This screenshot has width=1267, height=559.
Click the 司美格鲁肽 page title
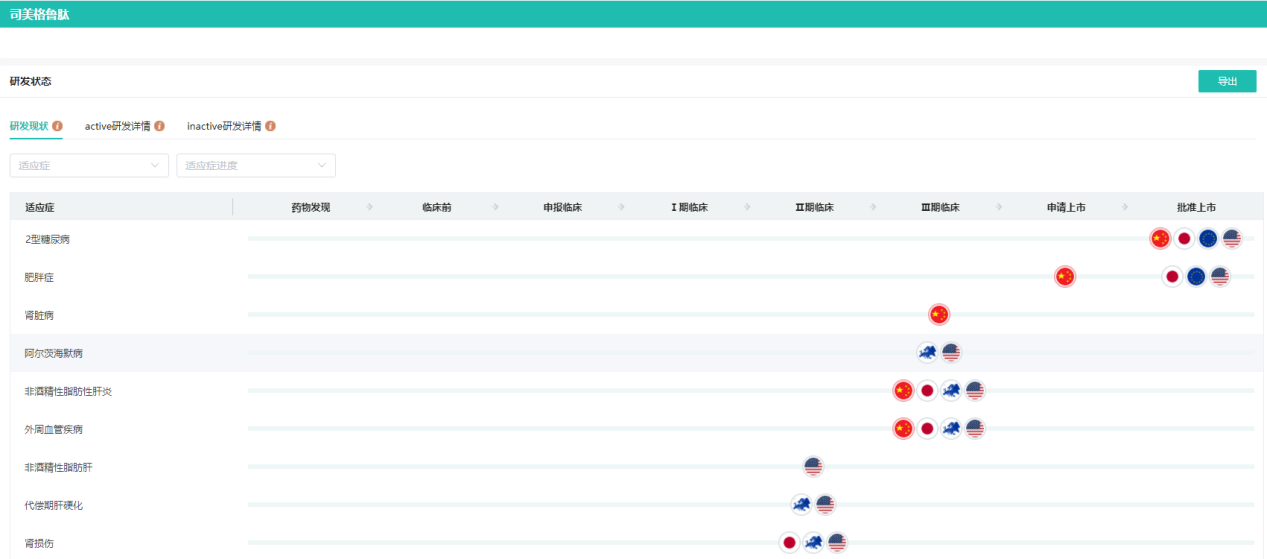[x=39, y=14]
